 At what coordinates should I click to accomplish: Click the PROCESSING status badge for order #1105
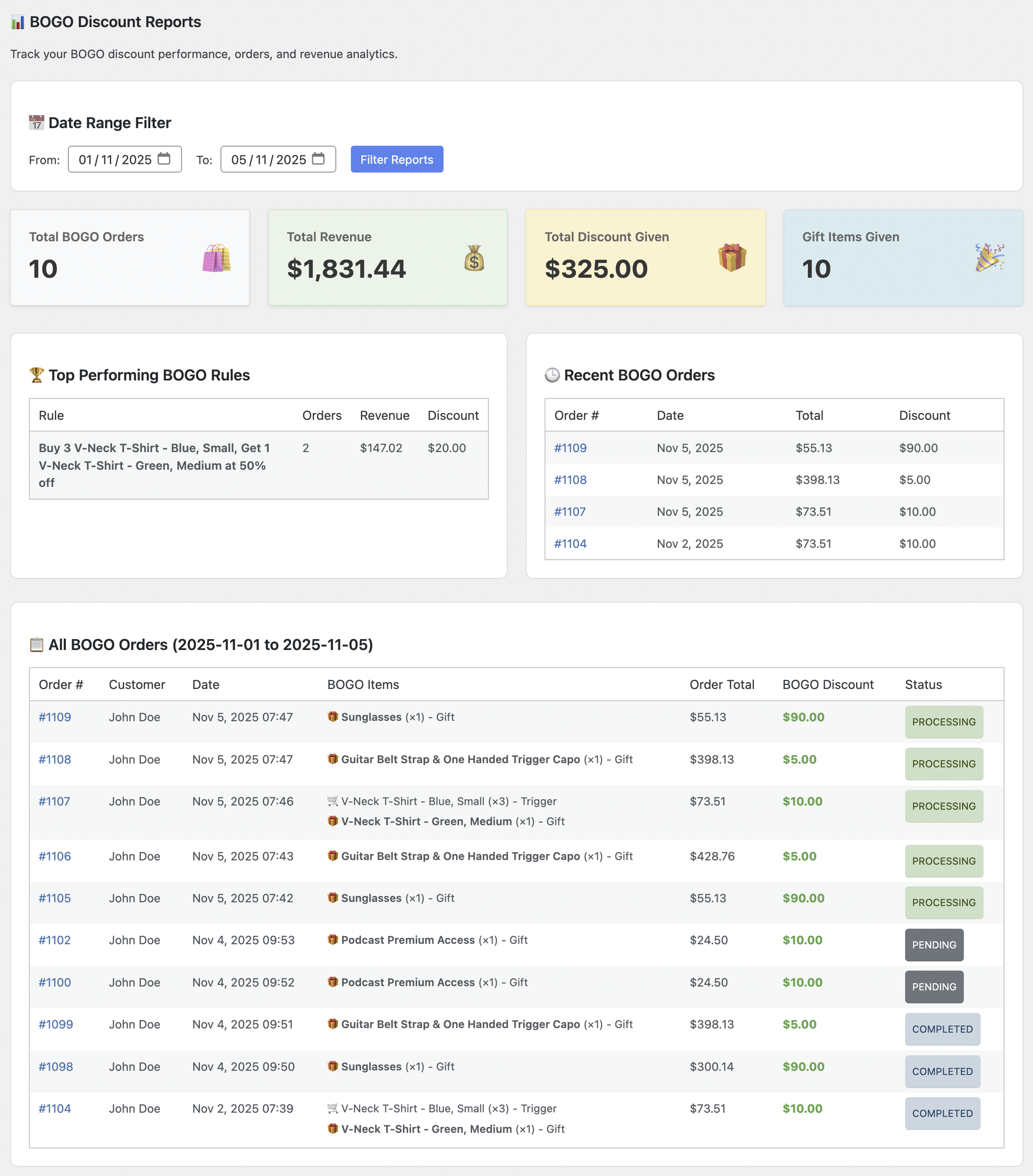pos(943,903)
